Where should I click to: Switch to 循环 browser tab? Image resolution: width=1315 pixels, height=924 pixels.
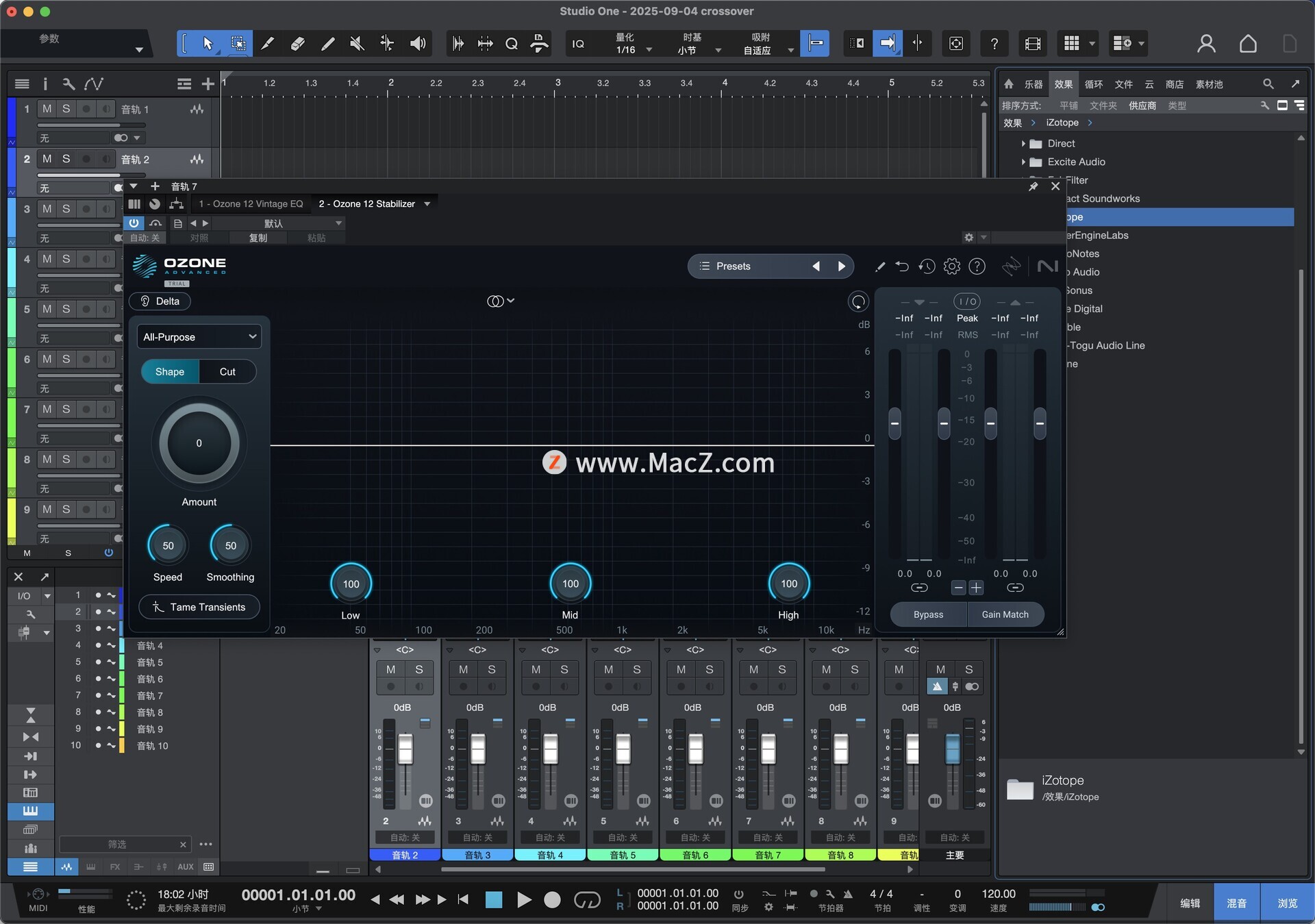pyautogui.click(x=1094, y=84)
